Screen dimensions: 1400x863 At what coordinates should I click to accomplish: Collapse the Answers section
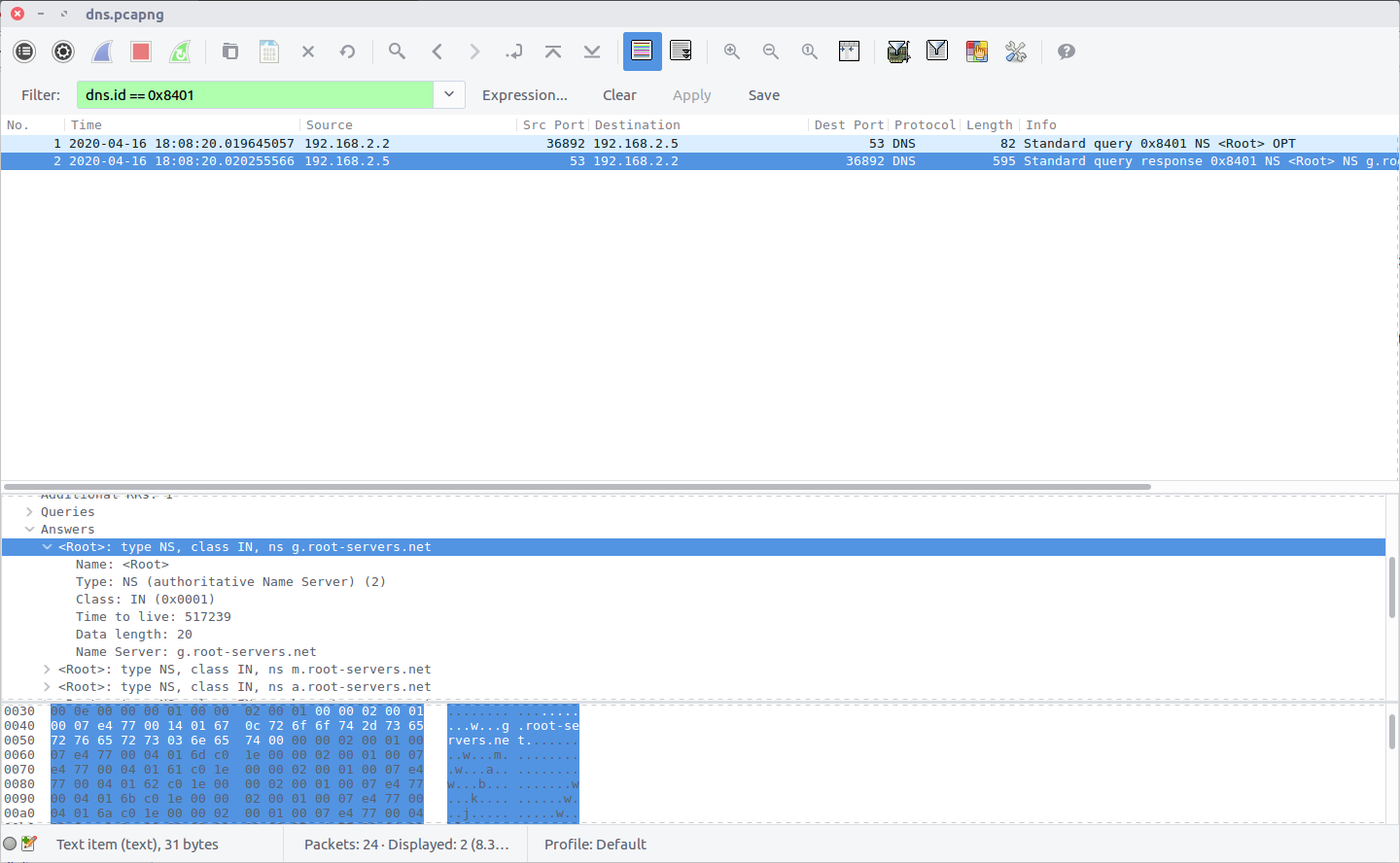point(29,530)
